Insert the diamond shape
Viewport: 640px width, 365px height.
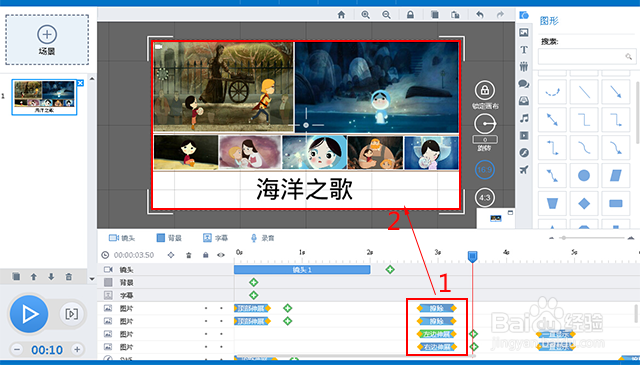click(584, 203)
